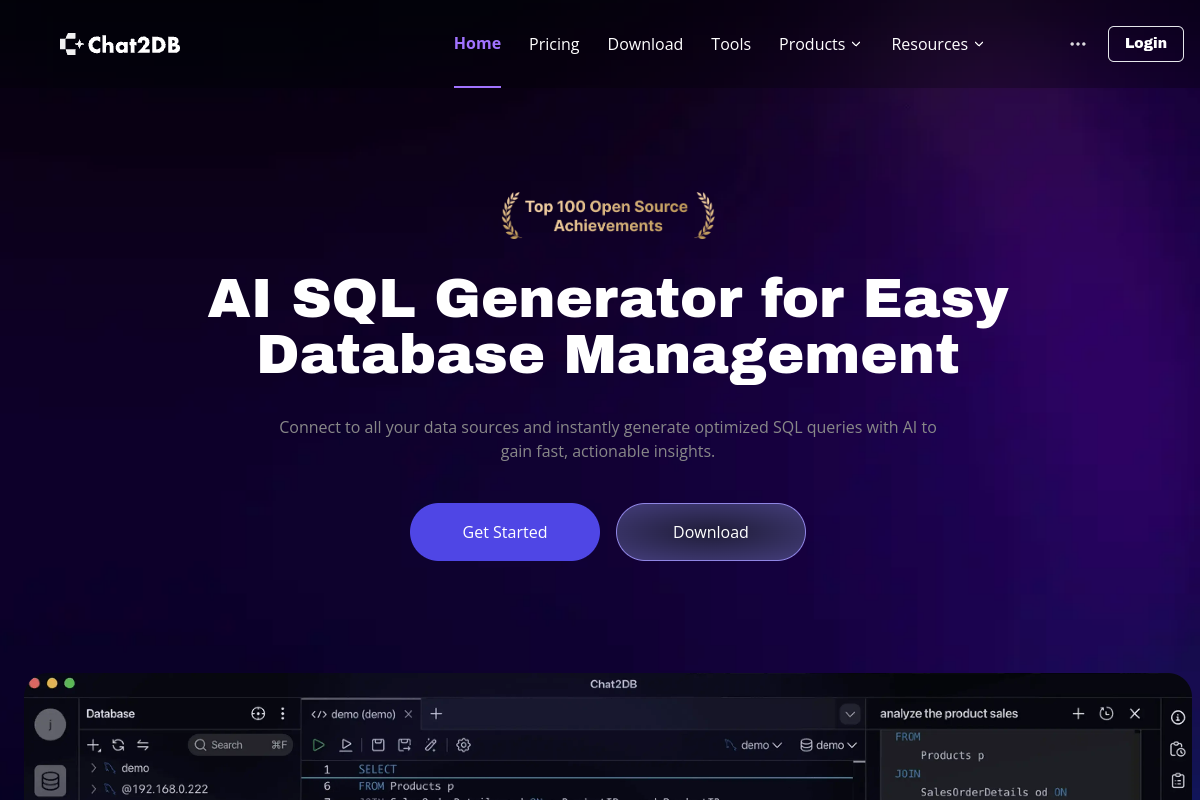Click the swap arrows icon beside refresh
Viewport: 1200px width, 800px height.
[x=143, y=745]
